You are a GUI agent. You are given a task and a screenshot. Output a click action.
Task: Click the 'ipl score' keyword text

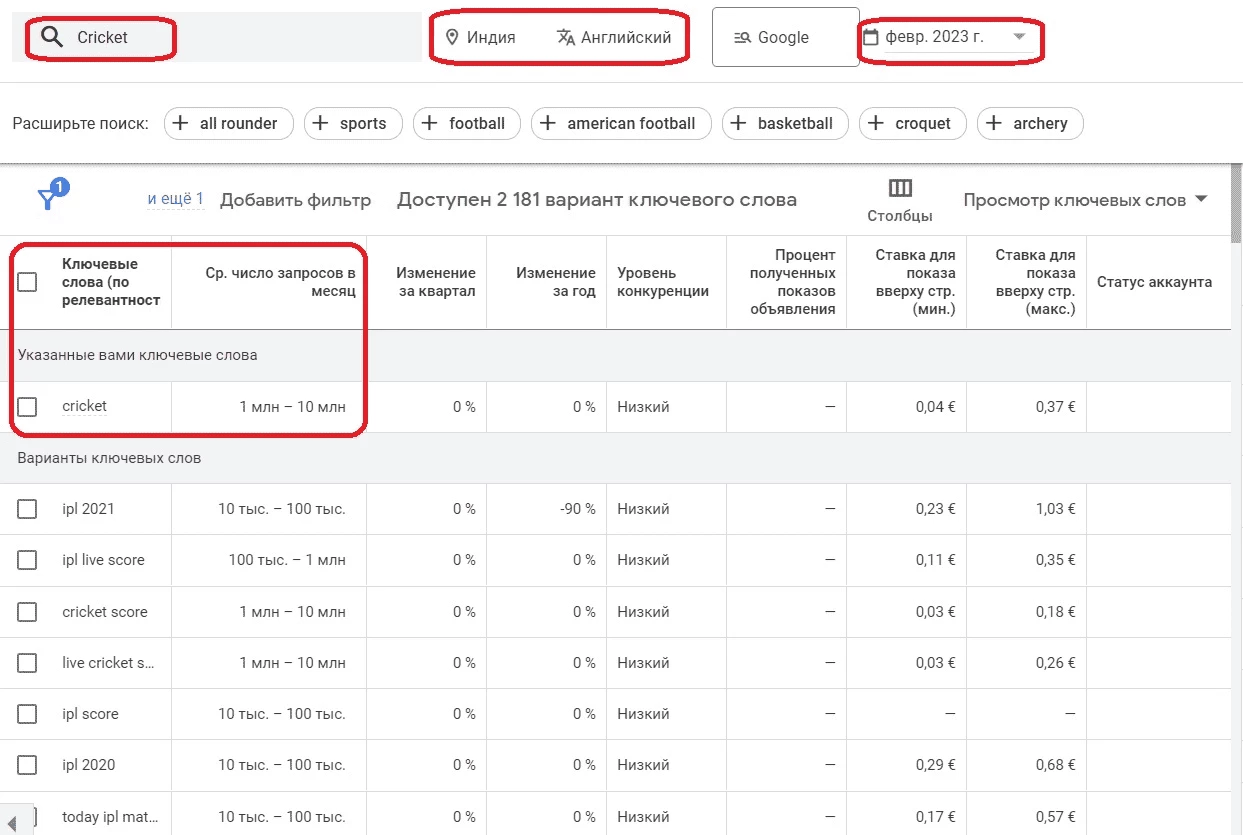tap(90, 714)
